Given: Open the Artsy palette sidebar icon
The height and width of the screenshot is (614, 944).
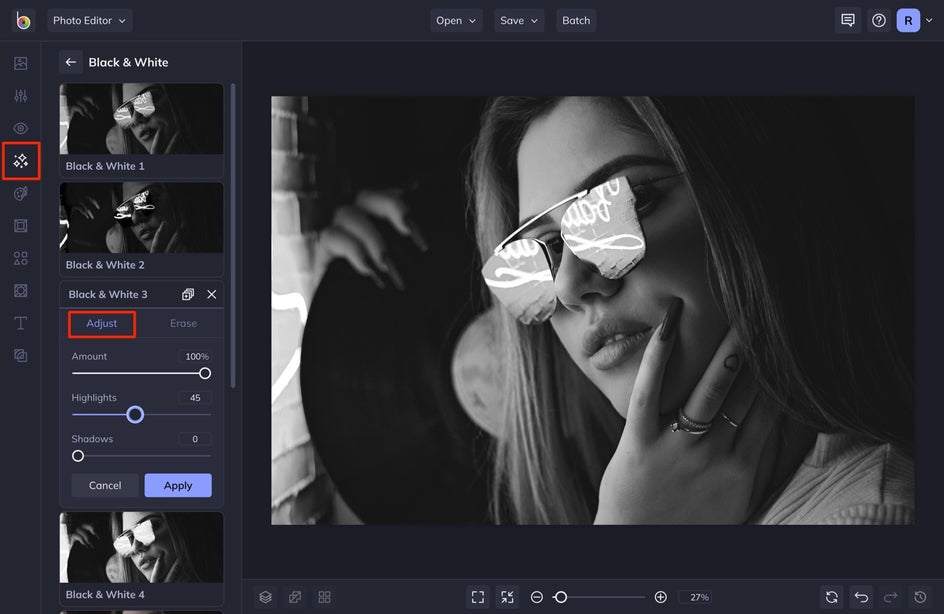Looking at the screenshot, I should [x=20, y=193].
